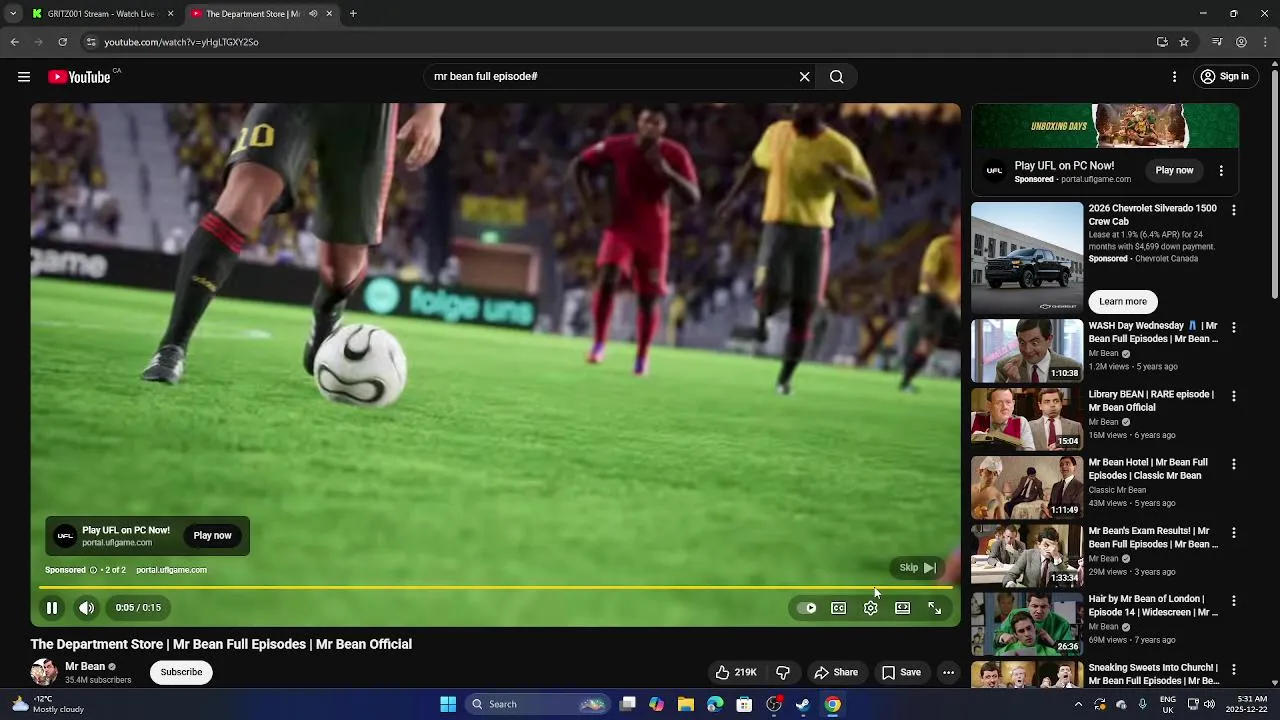Open Chrome media controls icon

[1217, 42]
